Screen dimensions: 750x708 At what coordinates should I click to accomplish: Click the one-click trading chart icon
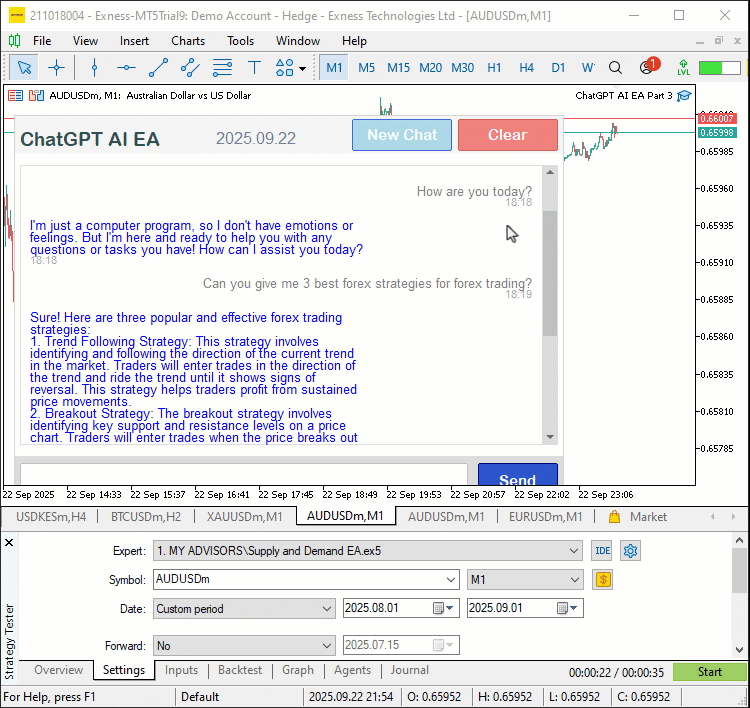pyautogui.click(x=36, y=96)
